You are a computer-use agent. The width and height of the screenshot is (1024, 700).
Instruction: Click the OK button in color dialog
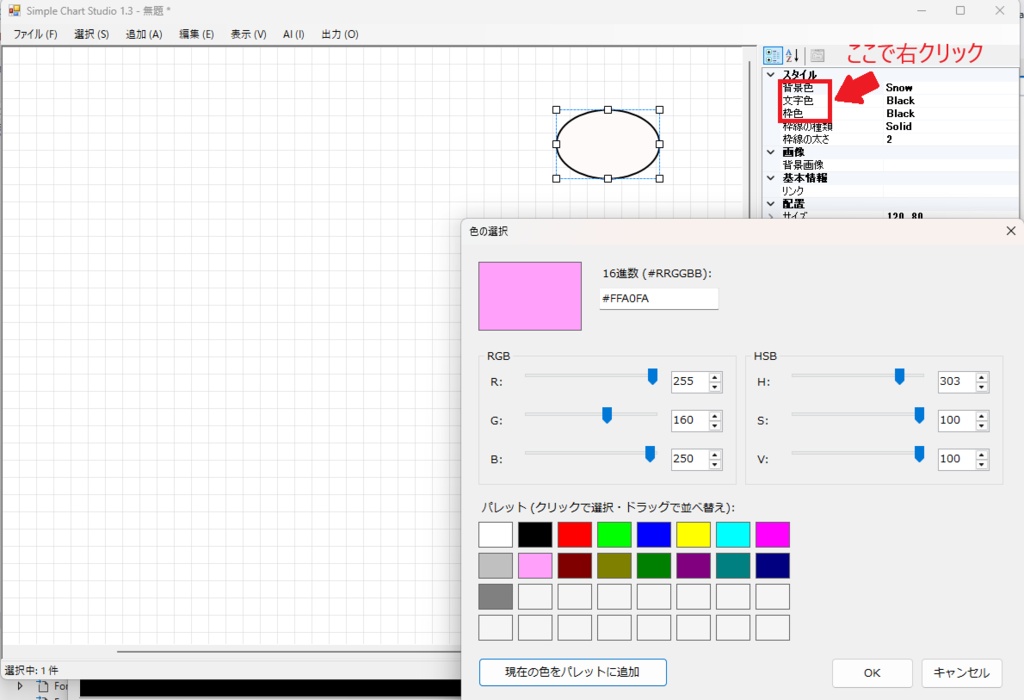pyautogui.click(x=872, y=673)
